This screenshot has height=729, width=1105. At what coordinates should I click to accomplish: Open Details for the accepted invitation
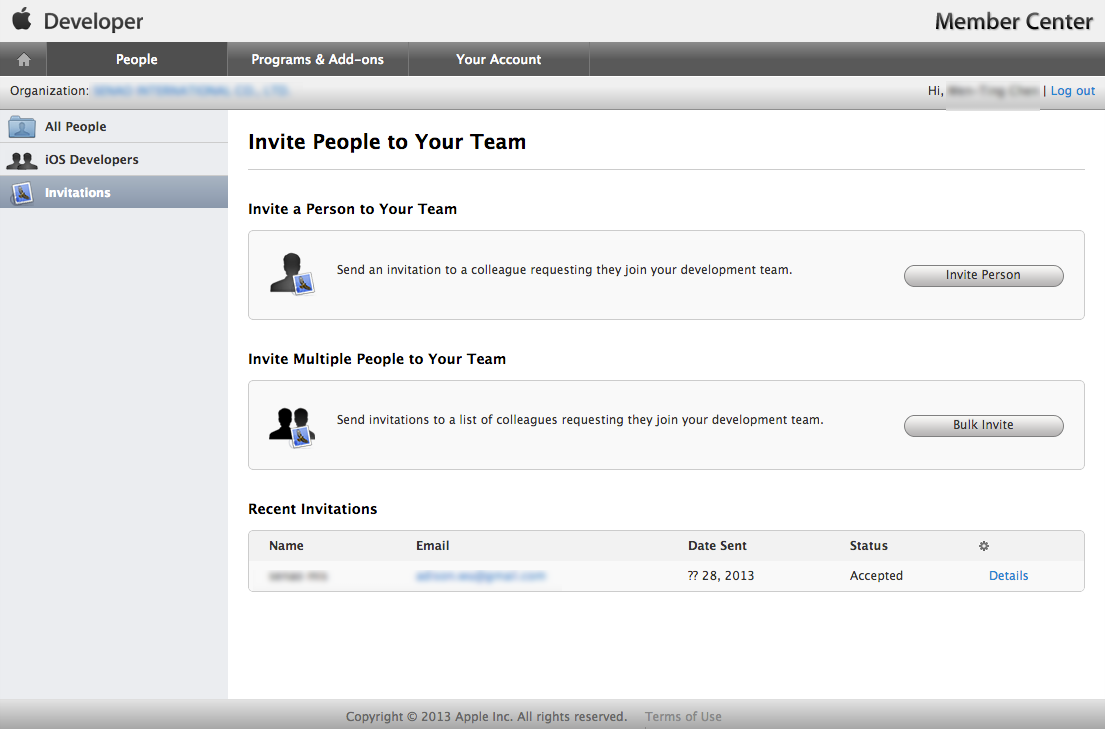click(1008, 576)
